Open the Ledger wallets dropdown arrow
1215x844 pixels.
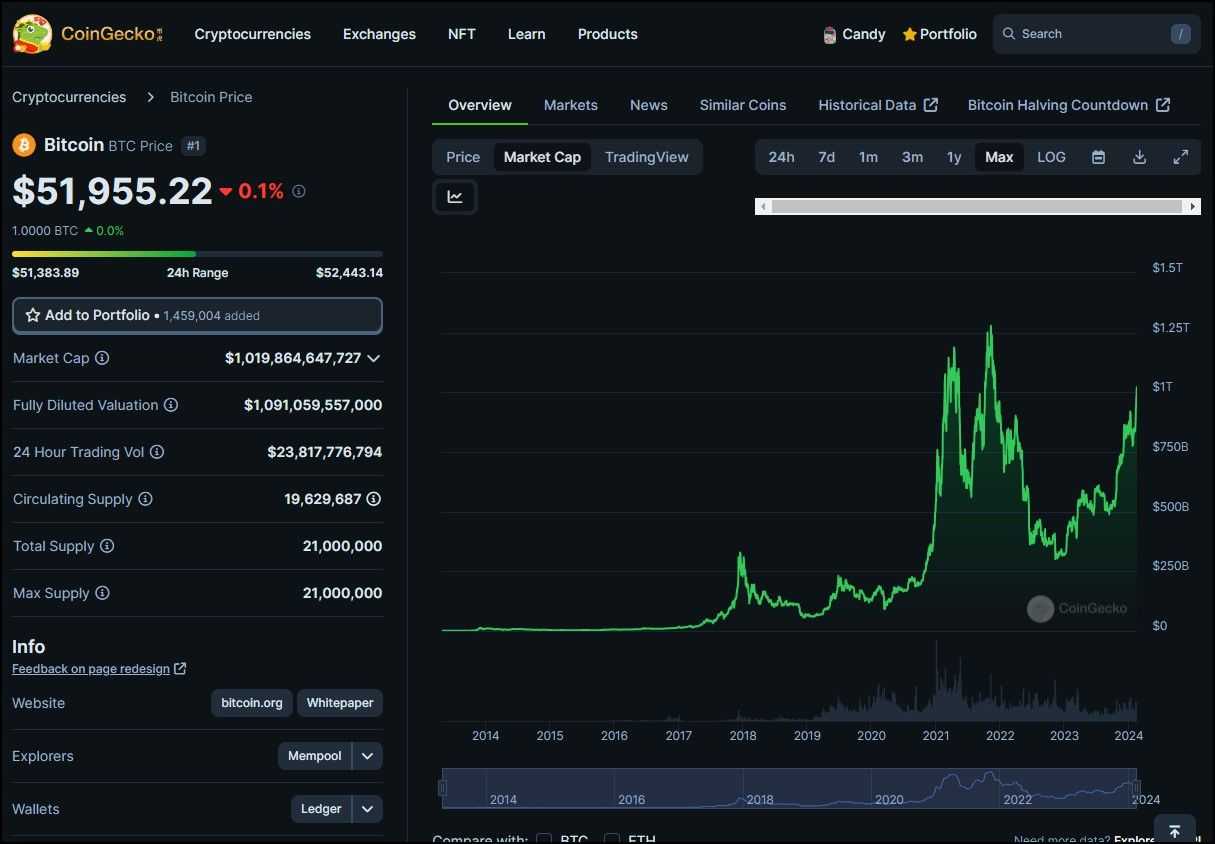click(x=367, y=809)
